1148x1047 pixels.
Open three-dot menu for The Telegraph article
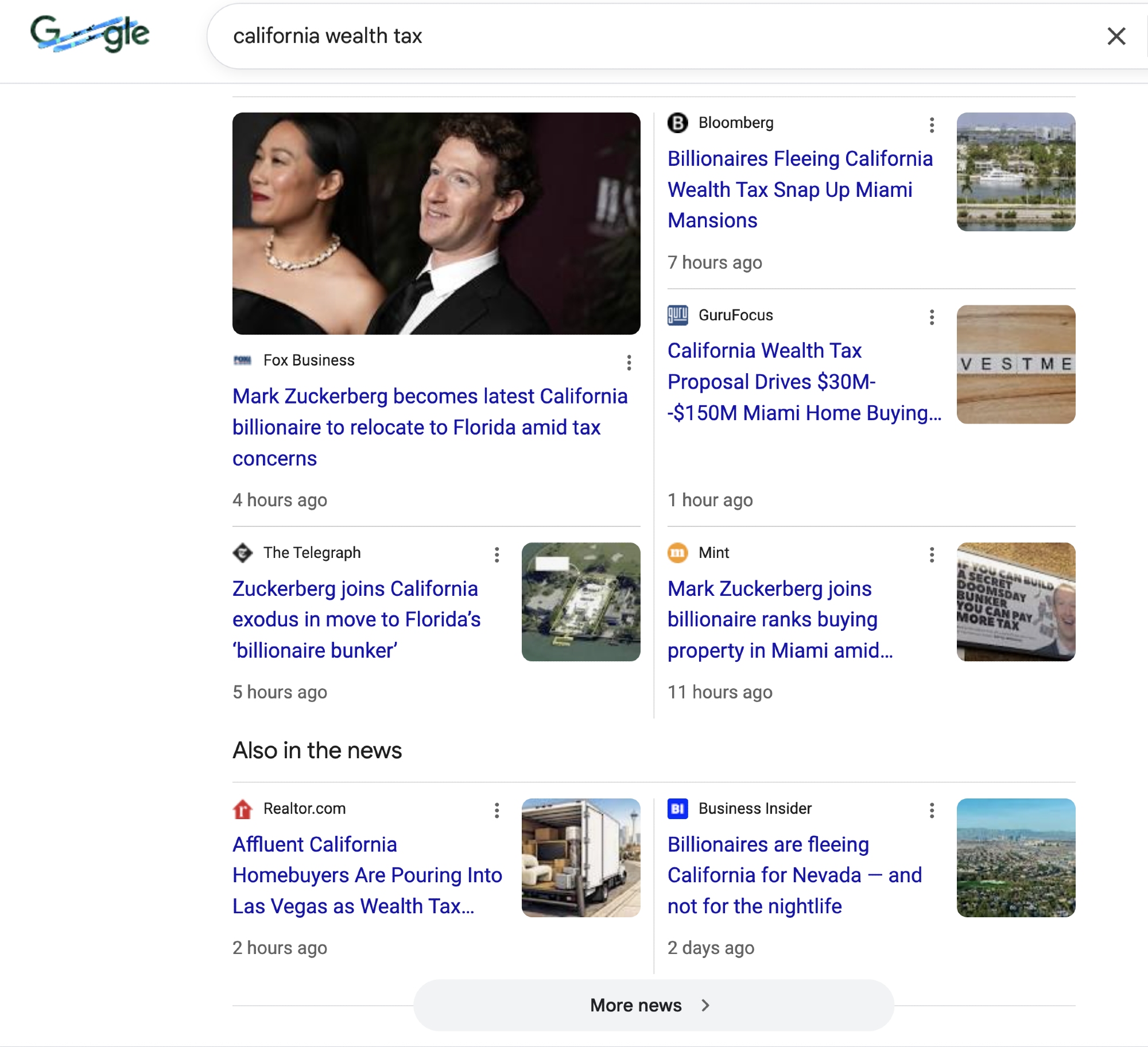[x=497, y=554]
